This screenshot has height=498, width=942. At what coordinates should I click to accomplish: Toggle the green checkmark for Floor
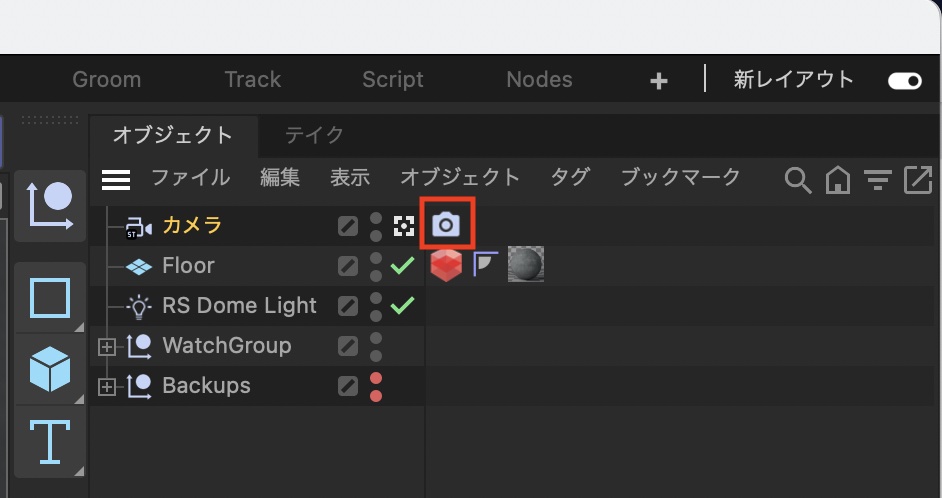(x=402, y=265)
